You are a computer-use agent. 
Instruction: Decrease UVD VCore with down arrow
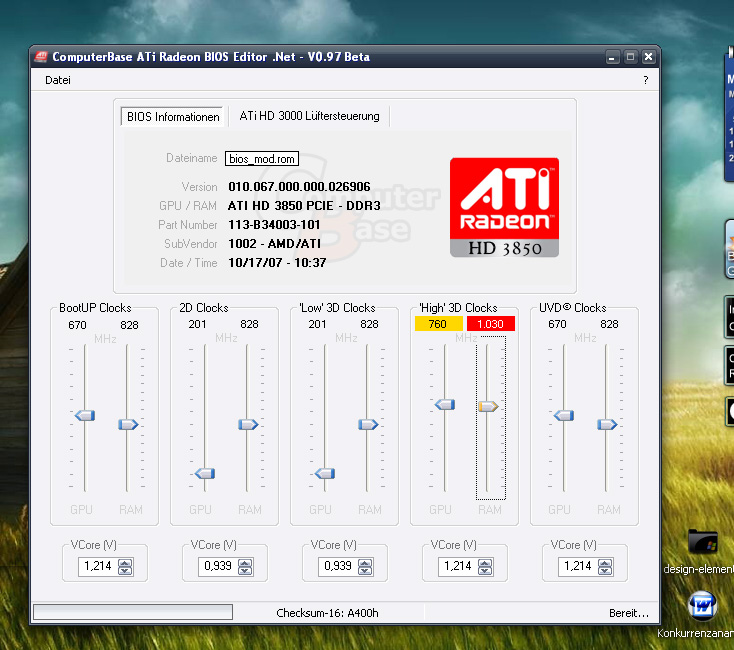pyautogui.click(x=605, y=570)
